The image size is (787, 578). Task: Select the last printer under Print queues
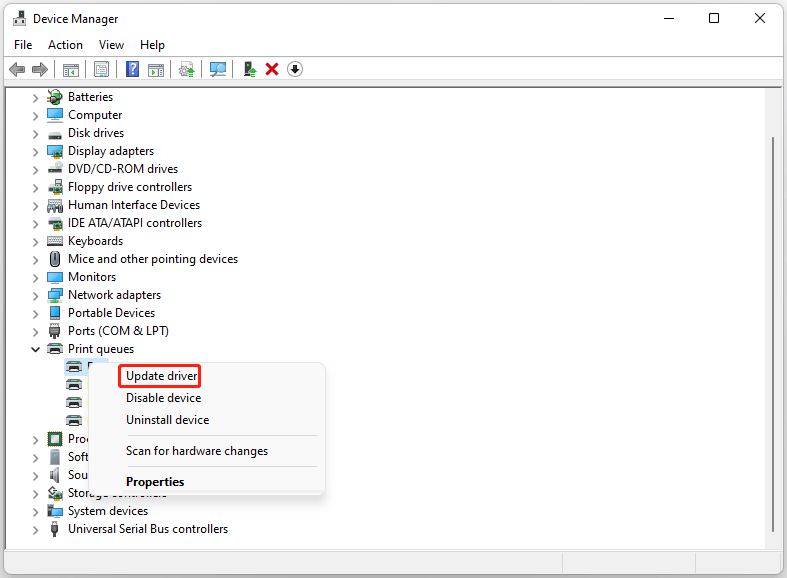pyautogui.click(x=74, y=420)
